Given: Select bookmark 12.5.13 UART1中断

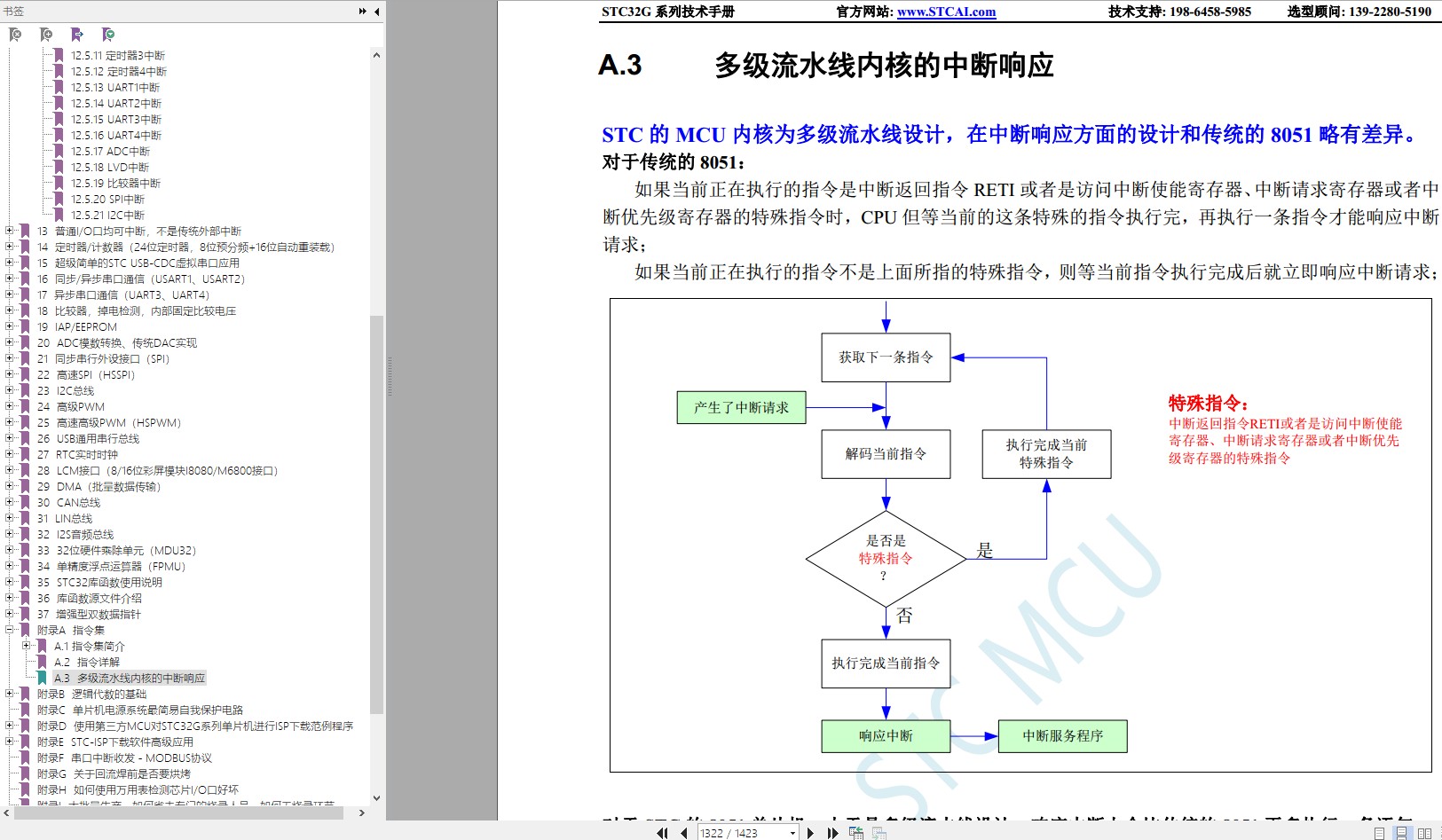Looking at the screenshot, I should point(115,88).
